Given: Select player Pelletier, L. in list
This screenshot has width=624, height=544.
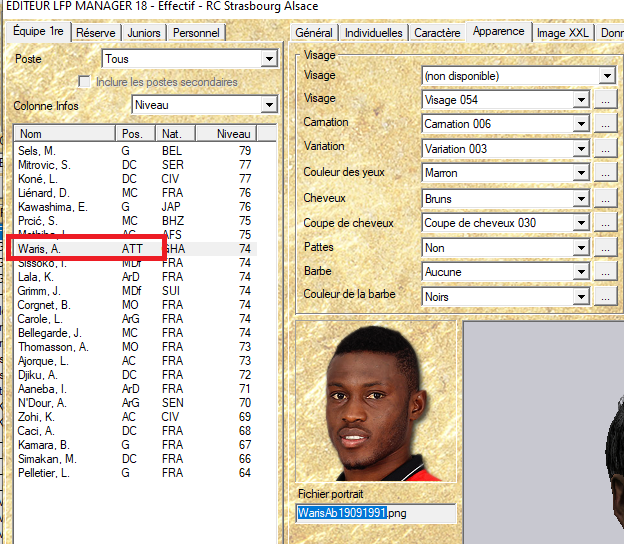Looking at the screenshot, I should point(135,473).
